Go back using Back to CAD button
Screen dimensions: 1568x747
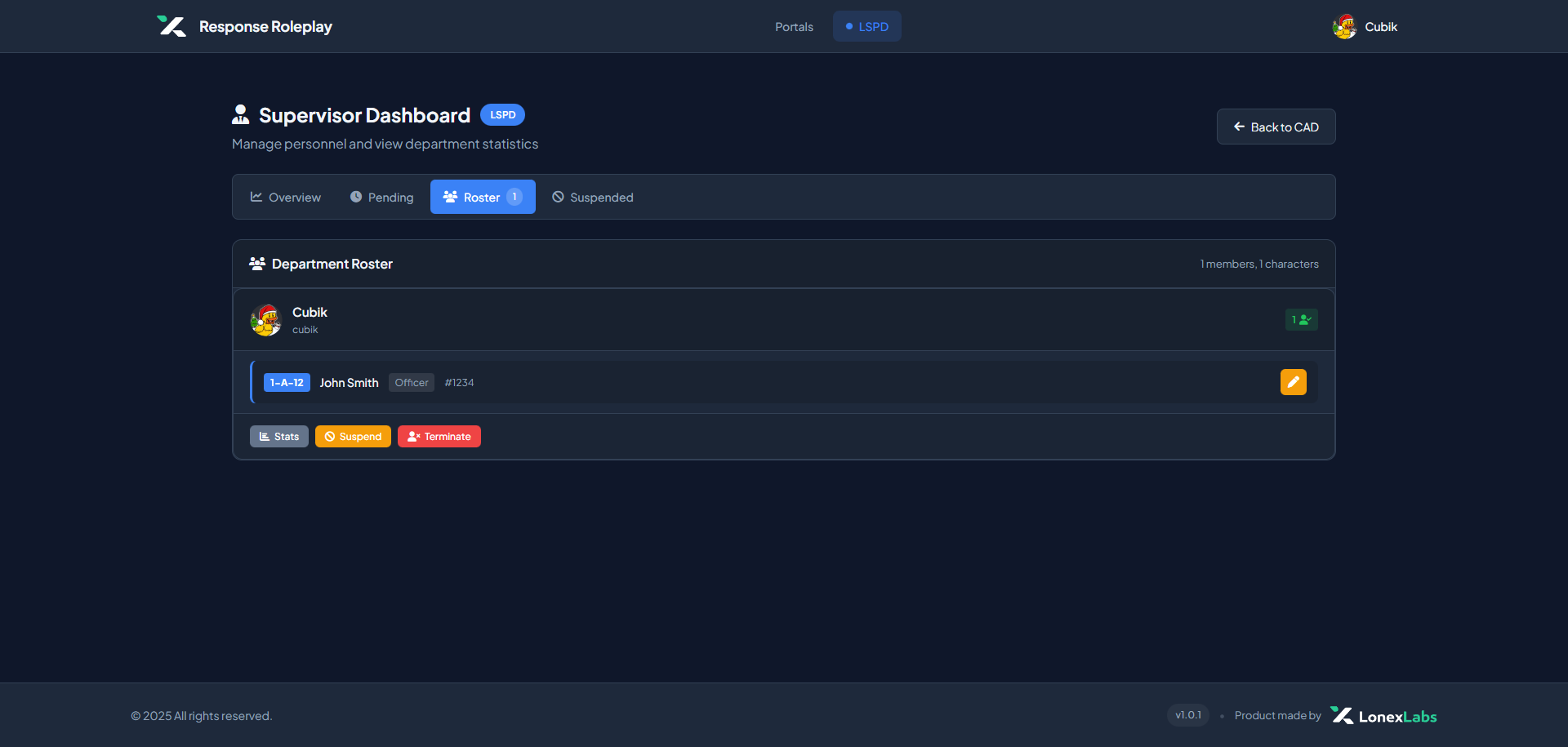click(1276, 127)
